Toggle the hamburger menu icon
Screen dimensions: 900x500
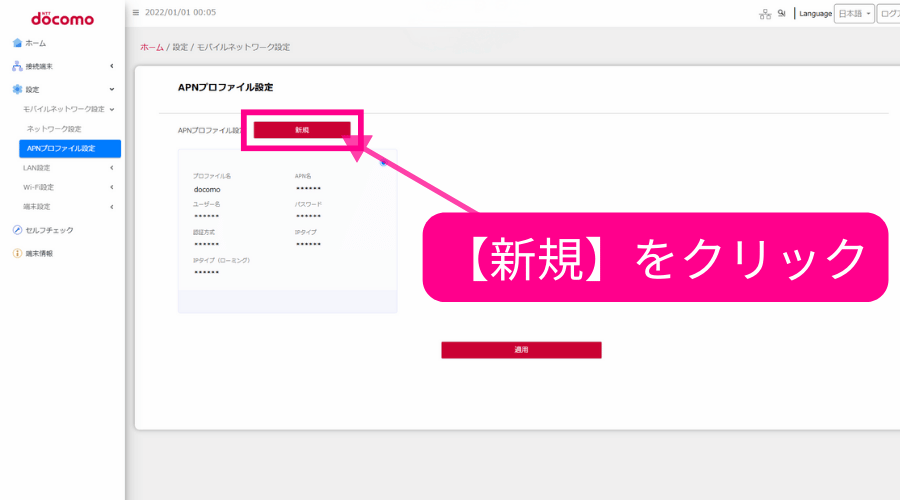135,12
